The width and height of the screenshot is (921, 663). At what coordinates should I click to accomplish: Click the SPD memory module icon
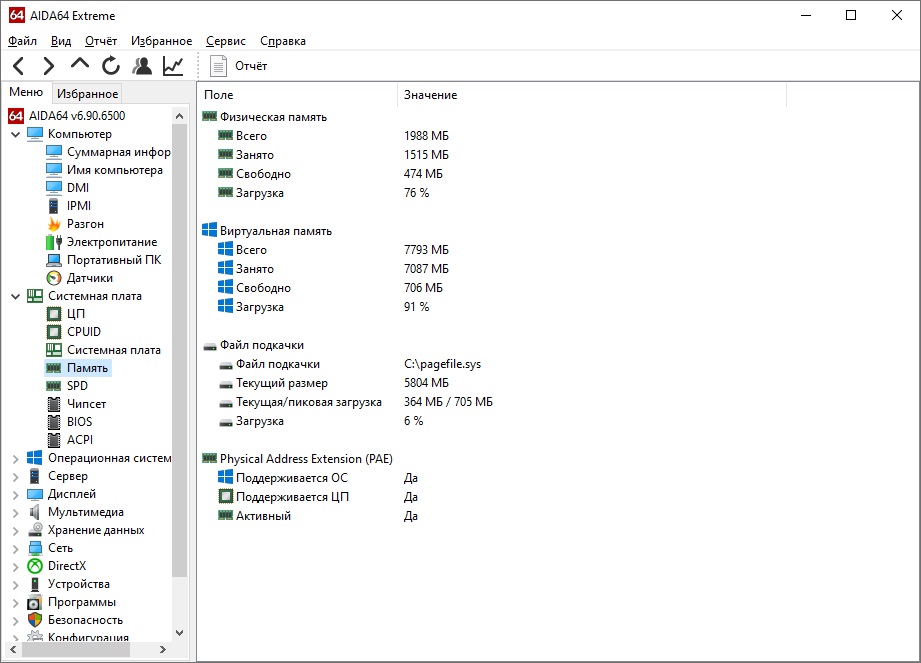tap(53, 386)
